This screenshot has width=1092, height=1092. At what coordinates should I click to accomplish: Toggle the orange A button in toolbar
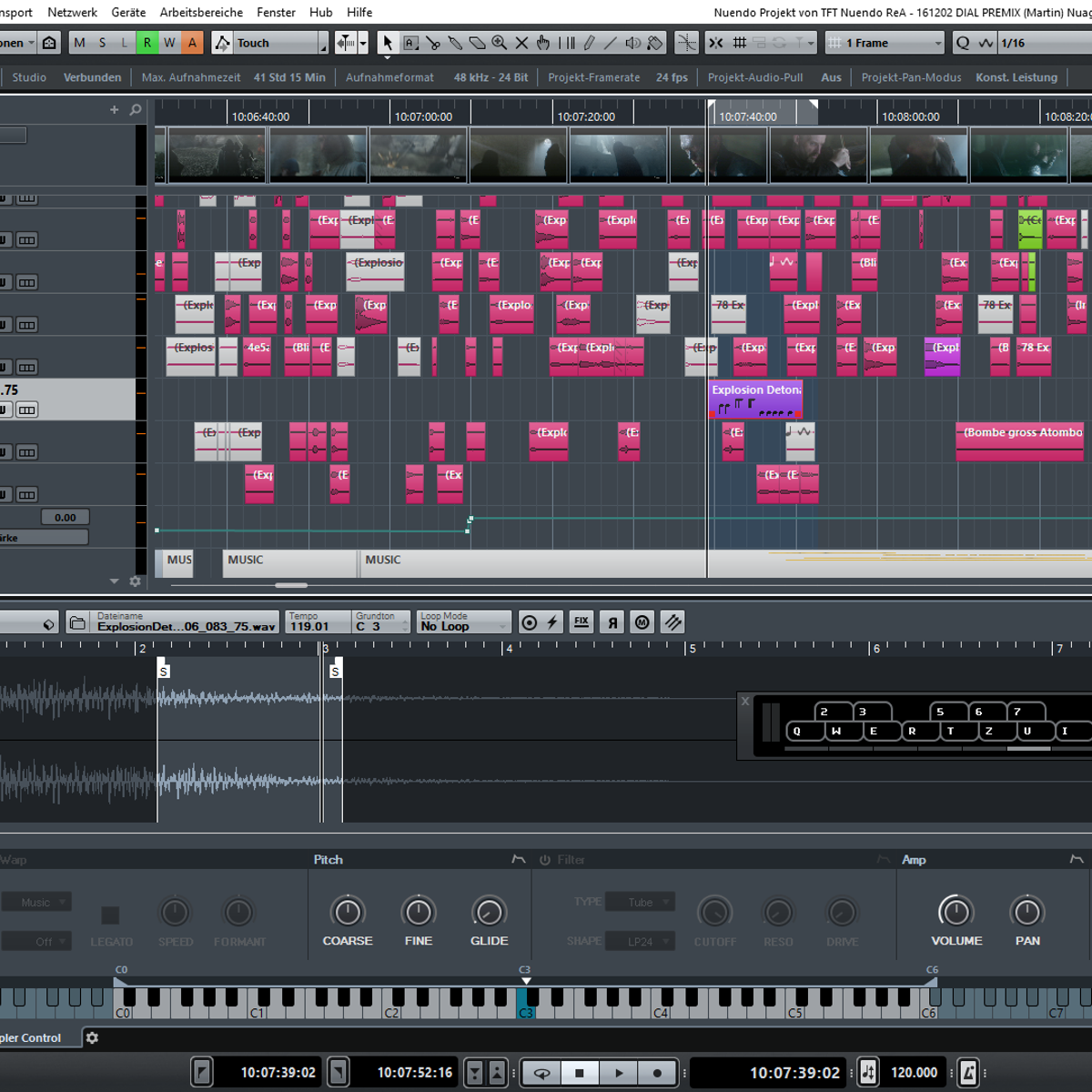coord(192,43)
